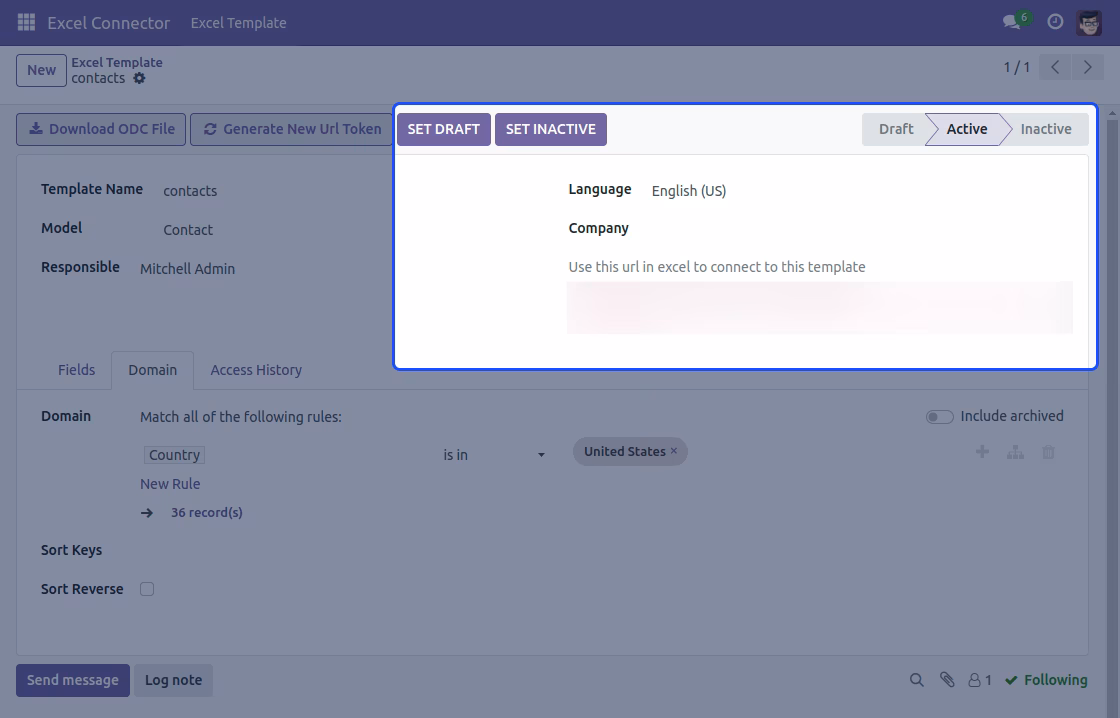Viewport: 1120px width, 718px height.
Task: Click the Template Name field value contacts
Action: [x=190, y=191]
